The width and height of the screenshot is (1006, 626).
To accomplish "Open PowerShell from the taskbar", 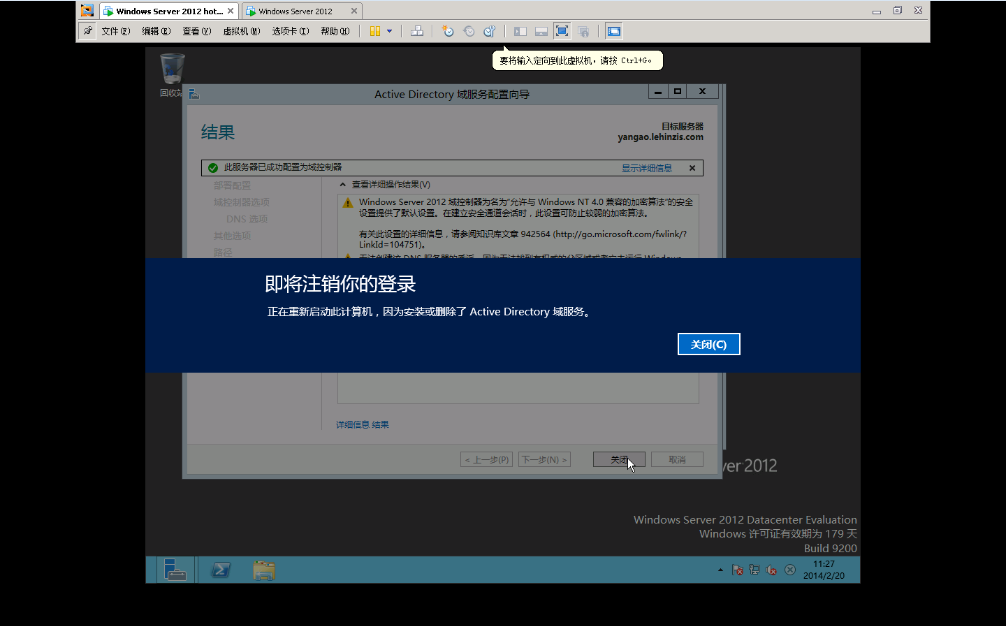I will [x=221, y=570].
